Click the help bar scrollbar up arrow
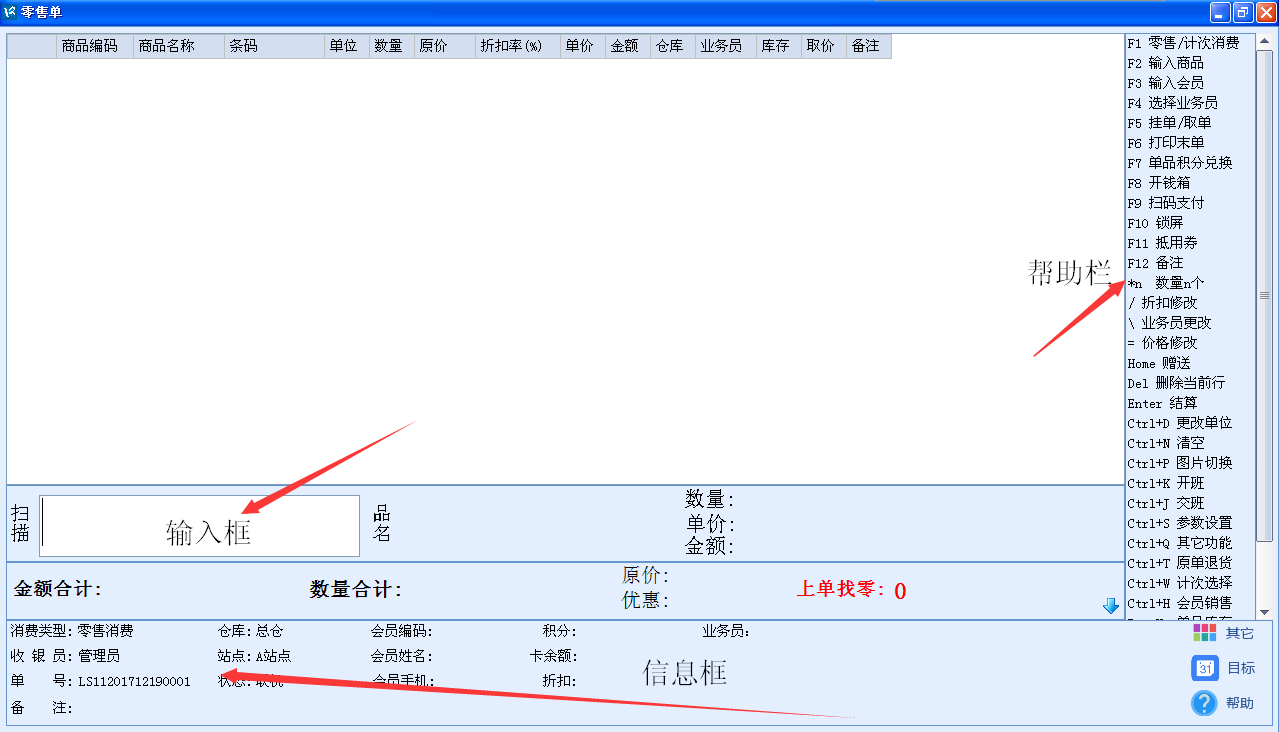1279x732 pixels. point(1265,42)
